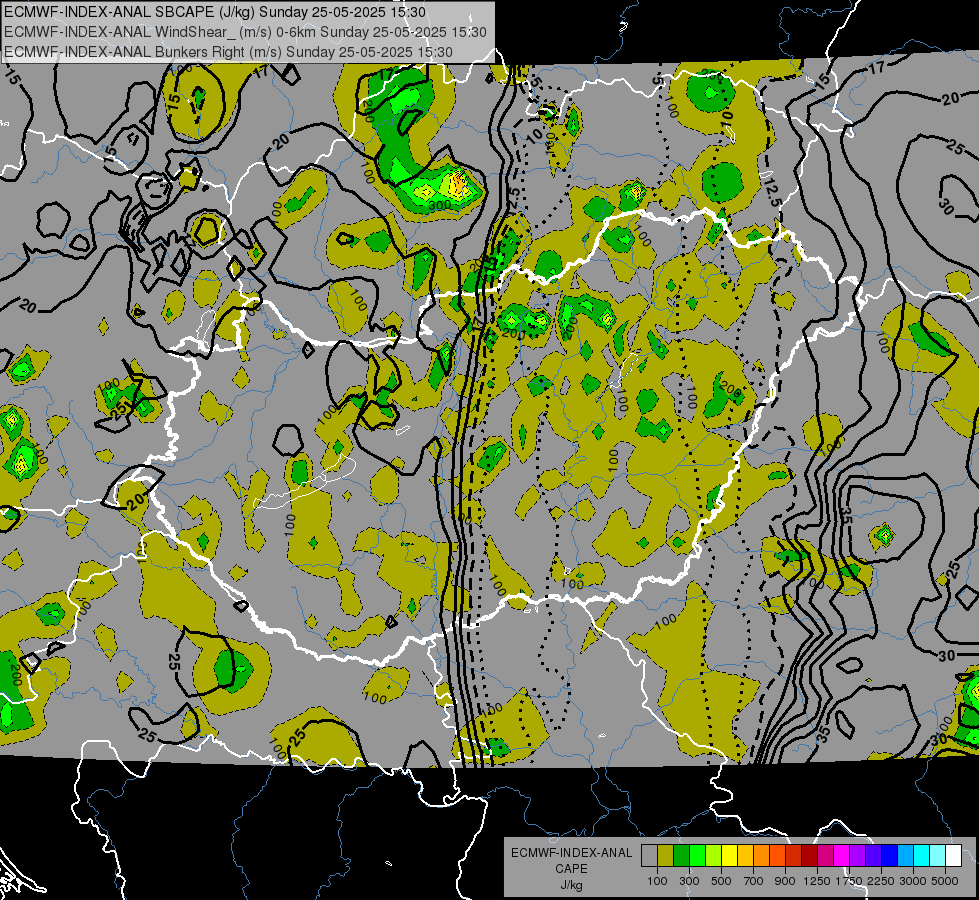Click the bright green legend swatch after 300
This screenshot has width=979, height=900.
click(697, 856)
